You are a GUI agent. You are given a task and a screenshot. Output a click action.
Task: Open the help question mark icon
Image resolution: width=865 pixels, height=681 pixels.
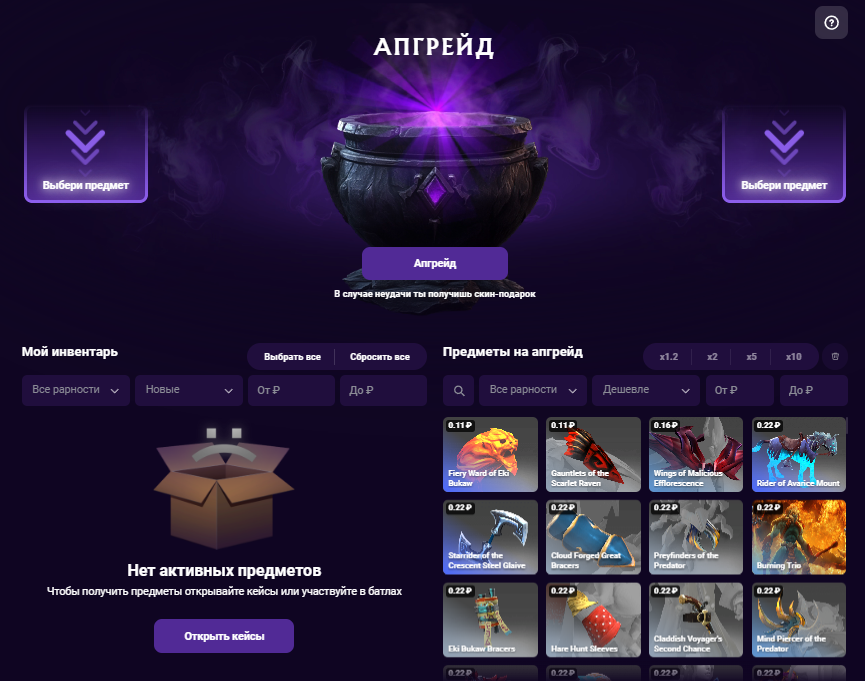[831, 23]
